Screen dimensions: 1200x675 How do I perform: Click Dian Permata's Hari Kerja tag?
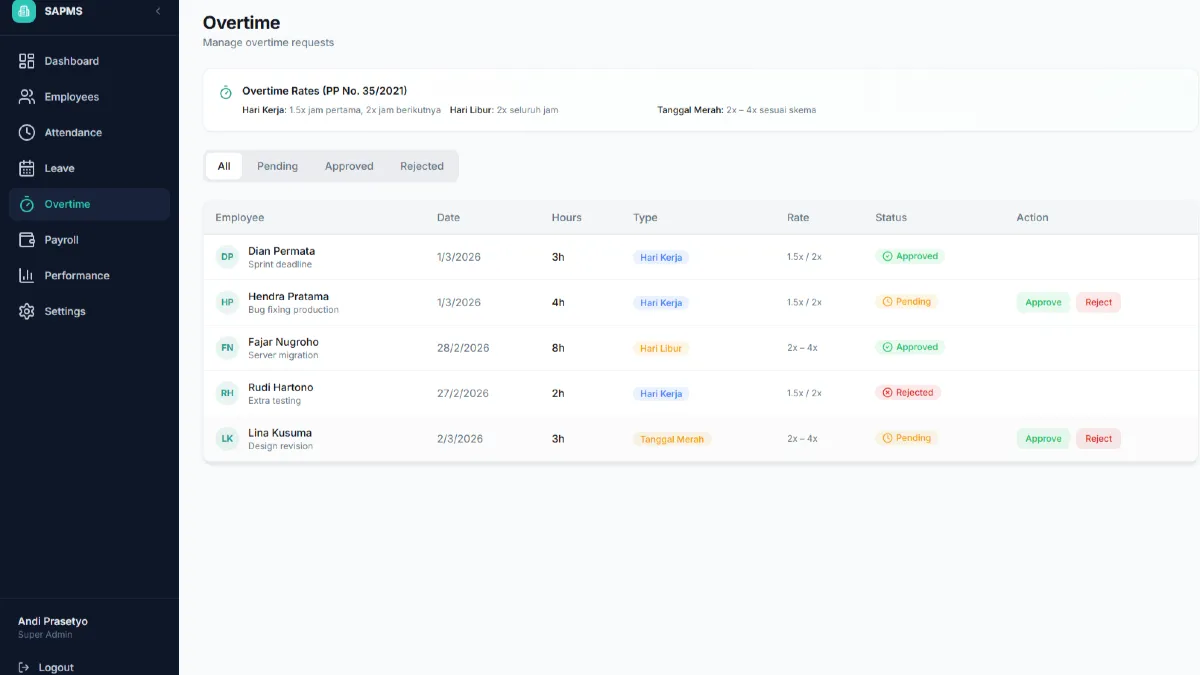tap(661, 257)
